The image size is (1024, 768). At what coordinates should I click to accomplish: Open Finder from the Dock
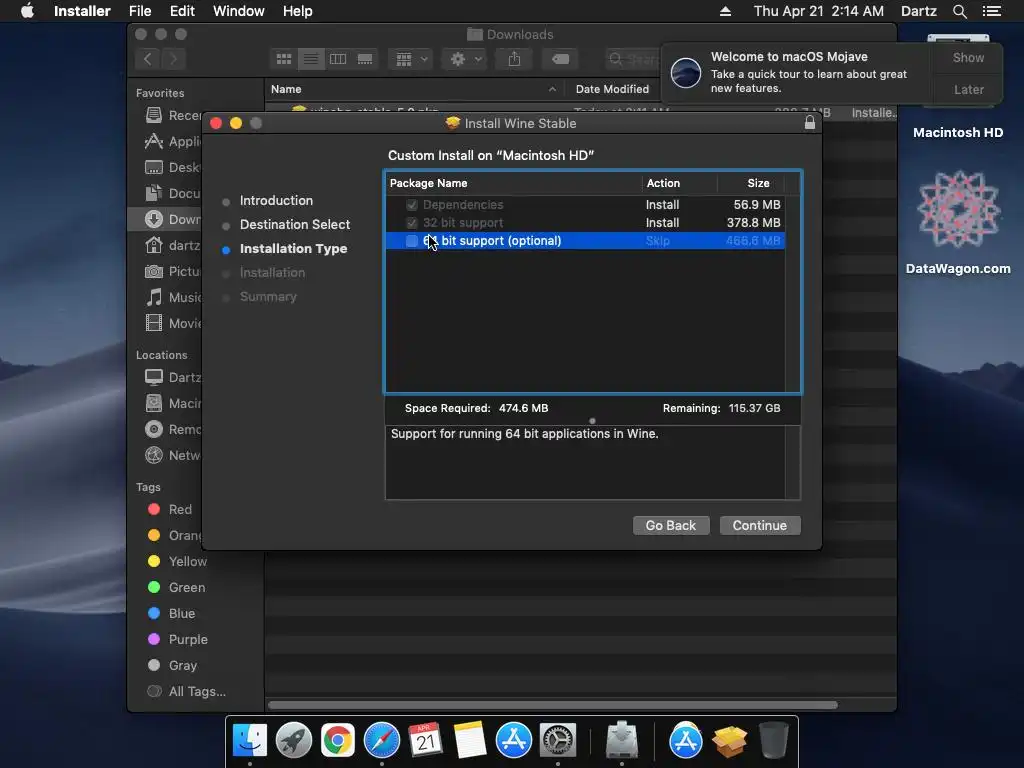pyautogui.click(x=250, y=741)
